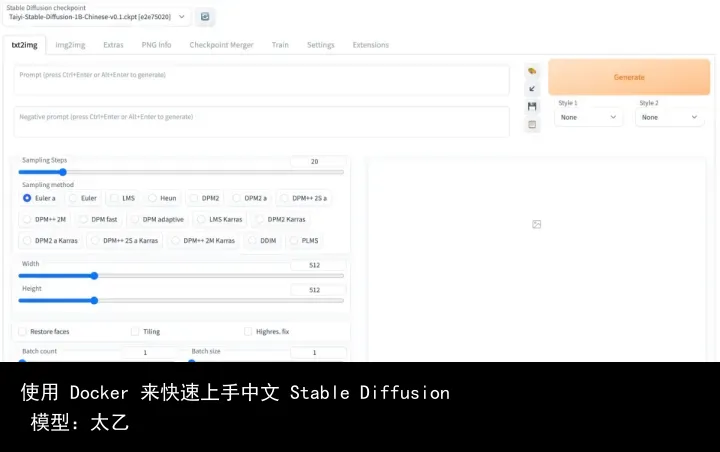The width and height of the screenshot is (720, 452).
Task: Select the PLMS sampling method
Action: click(x=304, y=240)
